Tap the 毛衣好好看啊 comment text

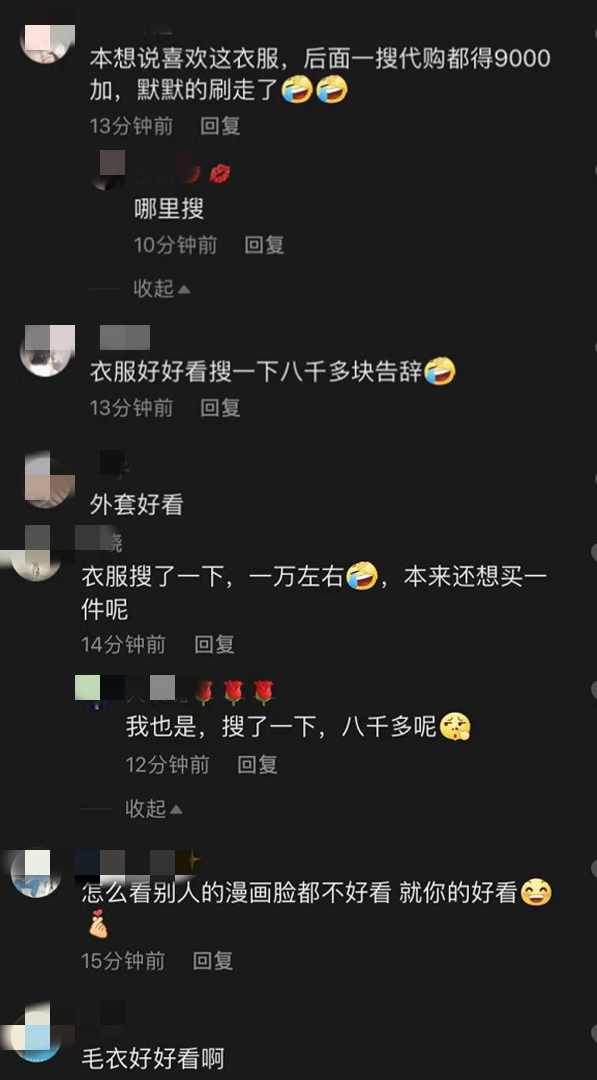[x=153, y=1058]
